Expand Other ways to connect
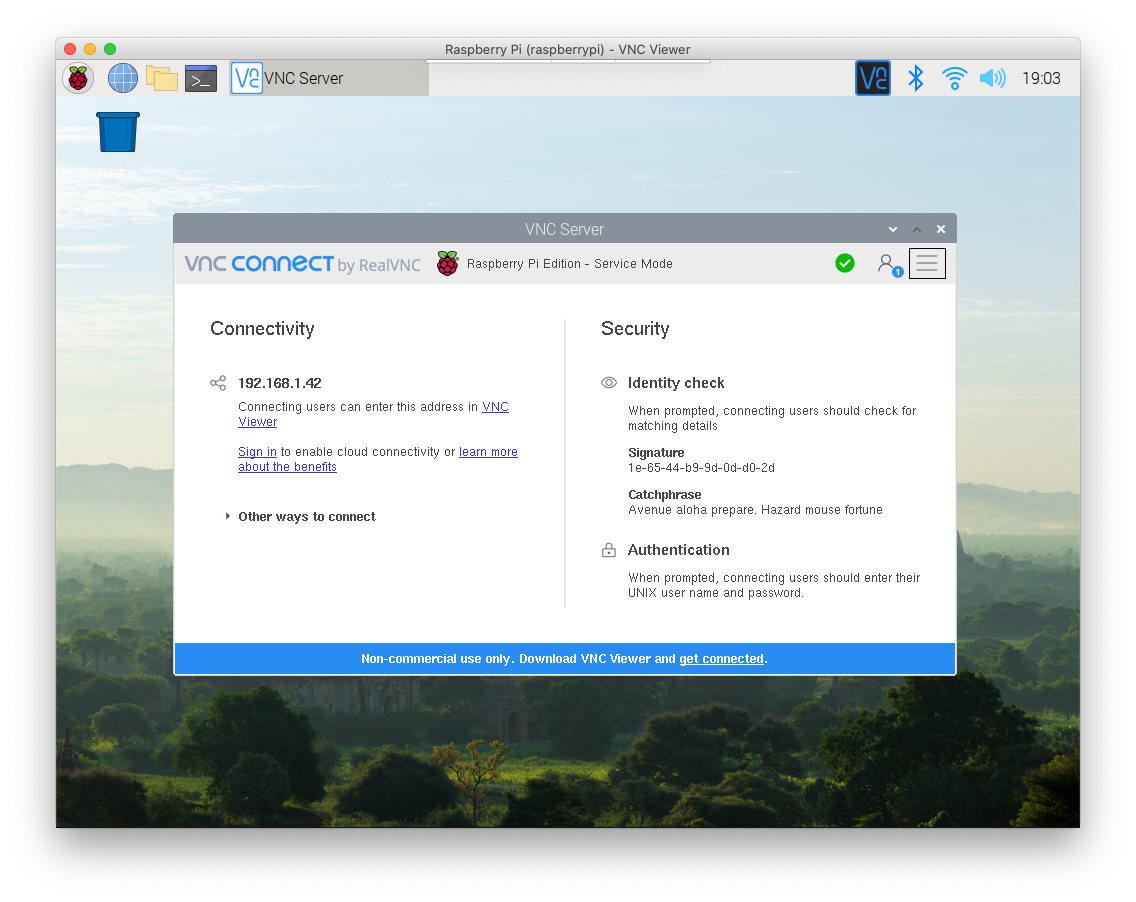Viewport: 1136px width, 902px height. point(306,516)
